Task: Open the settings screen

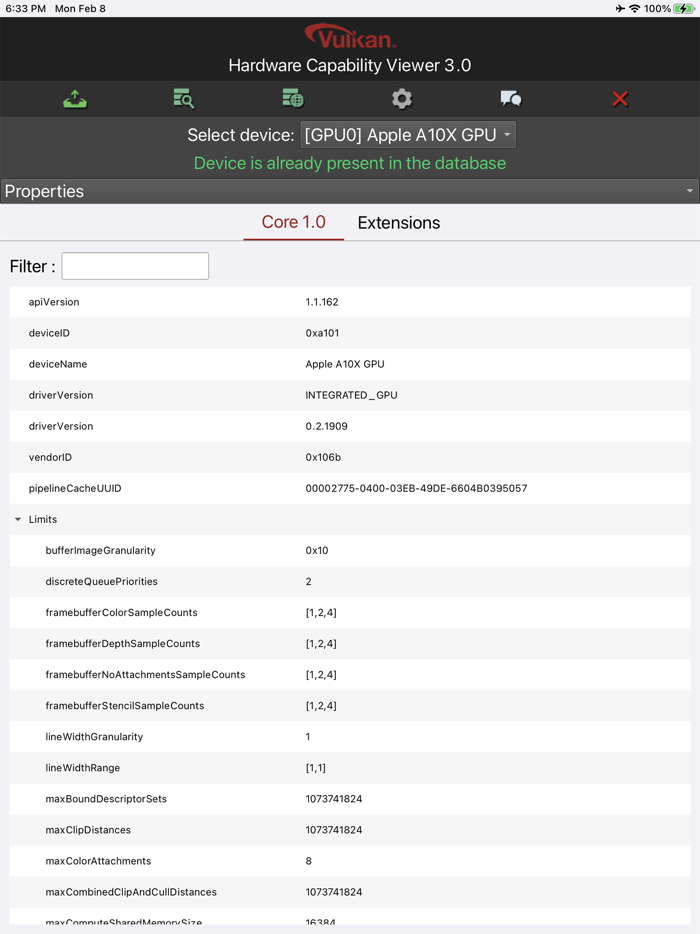Action: (x=401, y=99)
